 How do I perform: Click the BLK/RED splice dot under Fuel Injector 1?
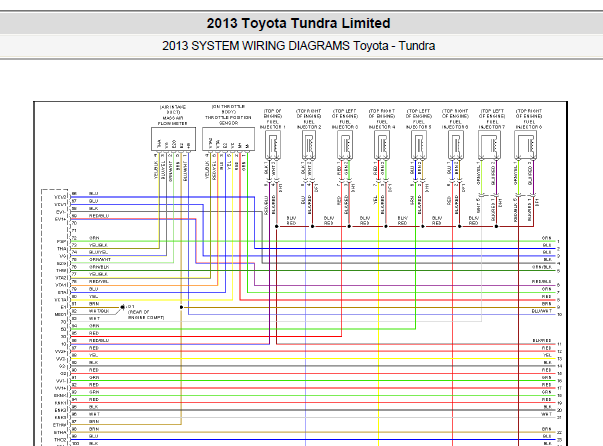(277, 226)
